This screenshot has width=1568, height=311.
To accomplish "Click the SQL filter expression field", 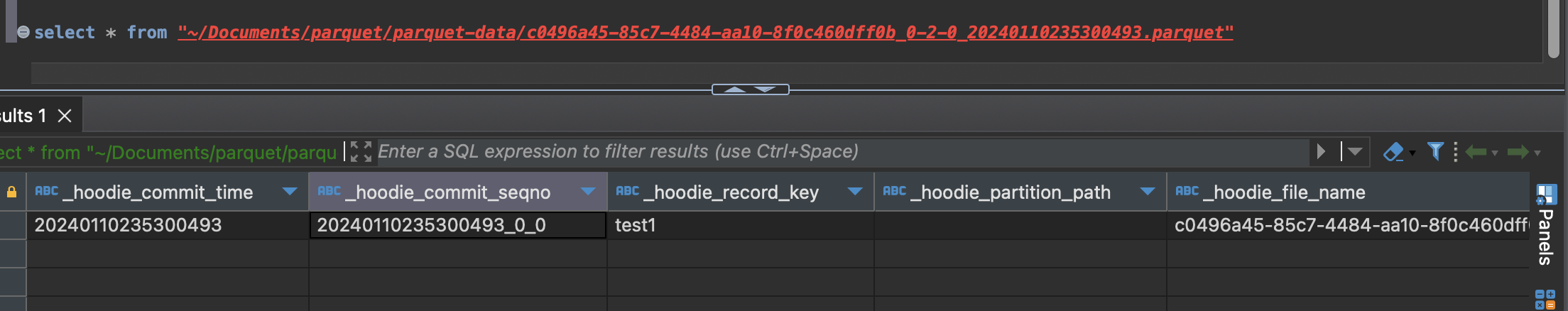I will click(x=842, y=151).
